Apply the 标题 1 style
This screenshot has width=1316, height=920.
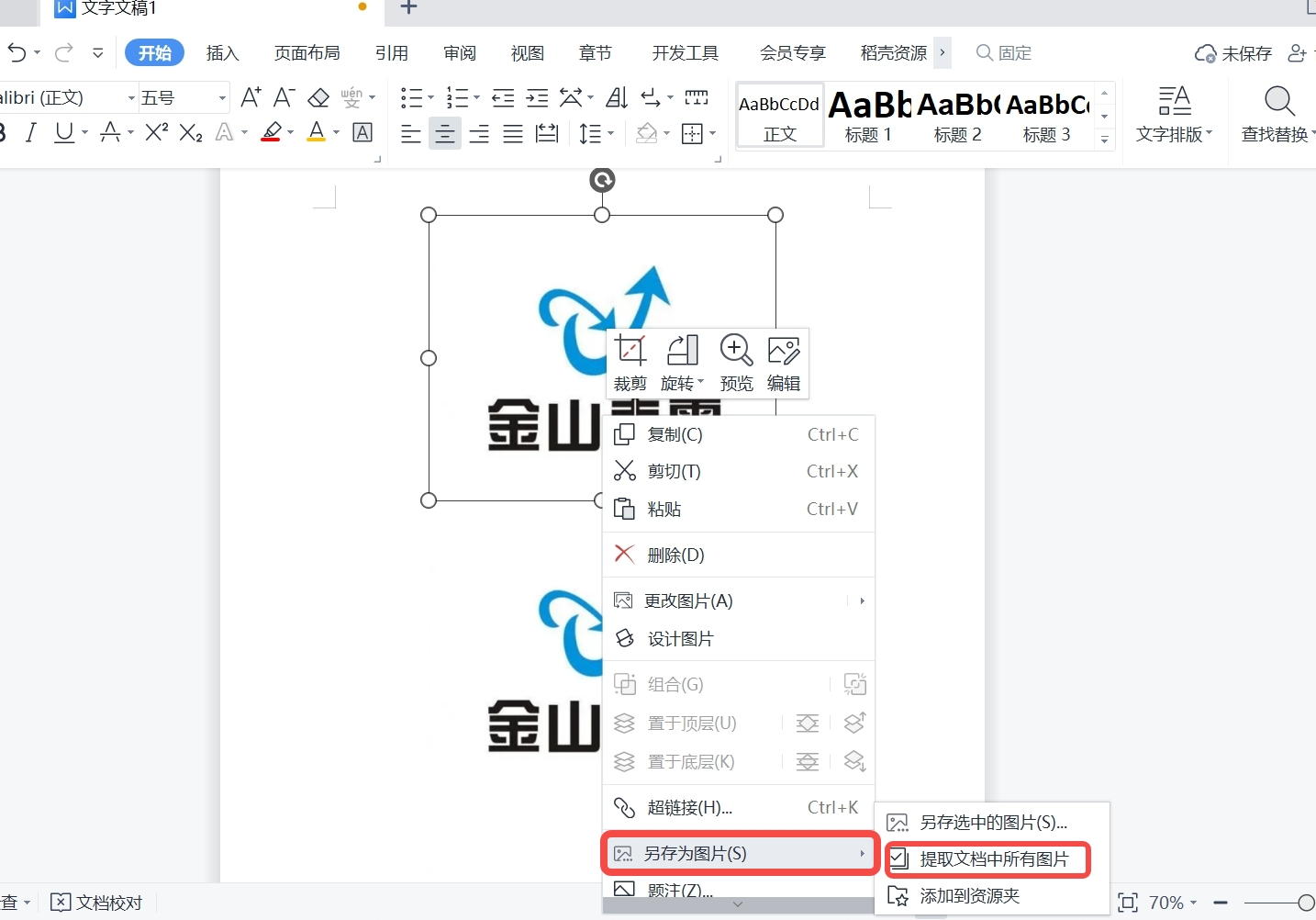868,116
